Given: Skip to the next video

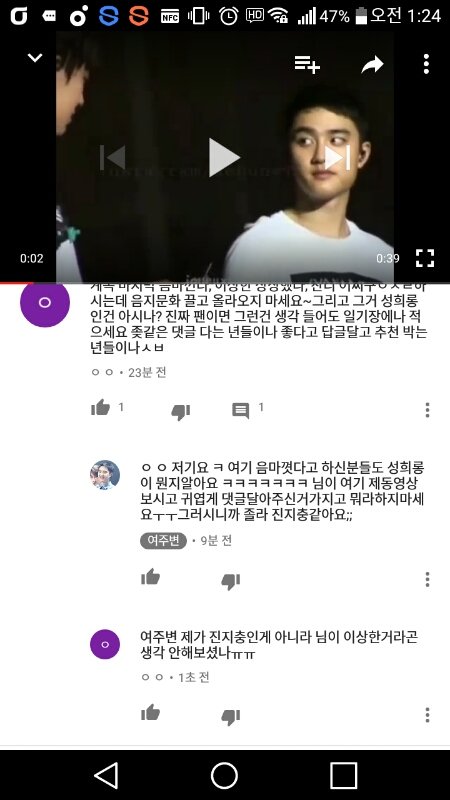Looking at the screenshot, I should 337,158.
